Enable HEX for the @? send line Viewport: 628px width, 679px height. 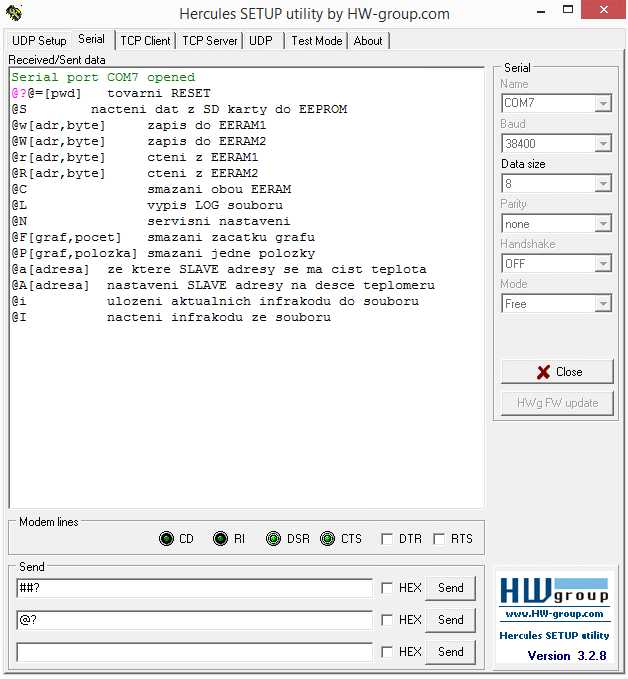point(387,620)
